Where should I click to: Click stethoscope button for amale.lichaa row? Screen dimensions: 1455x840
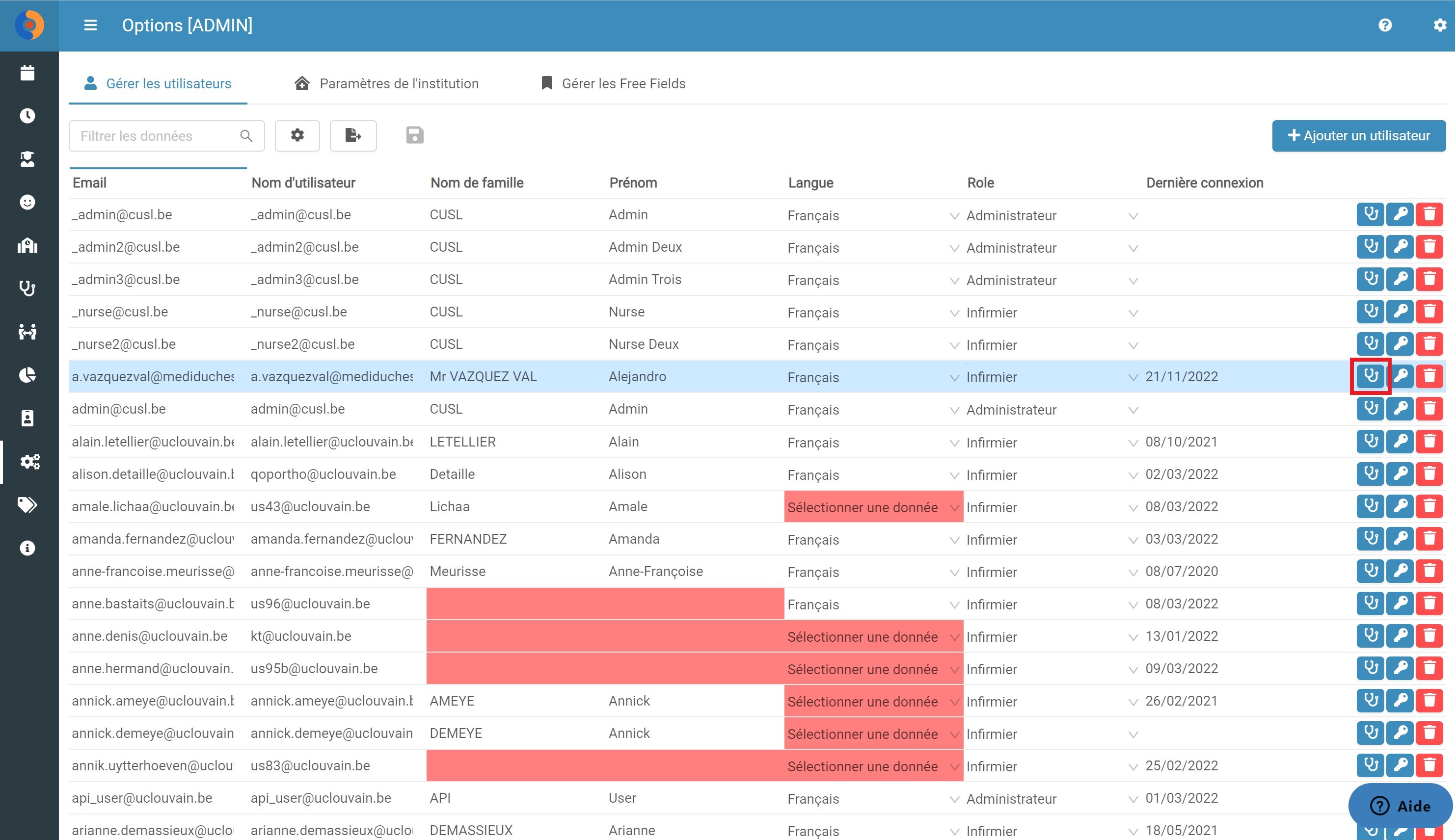pyautogui.click(x=1370, y=506)
